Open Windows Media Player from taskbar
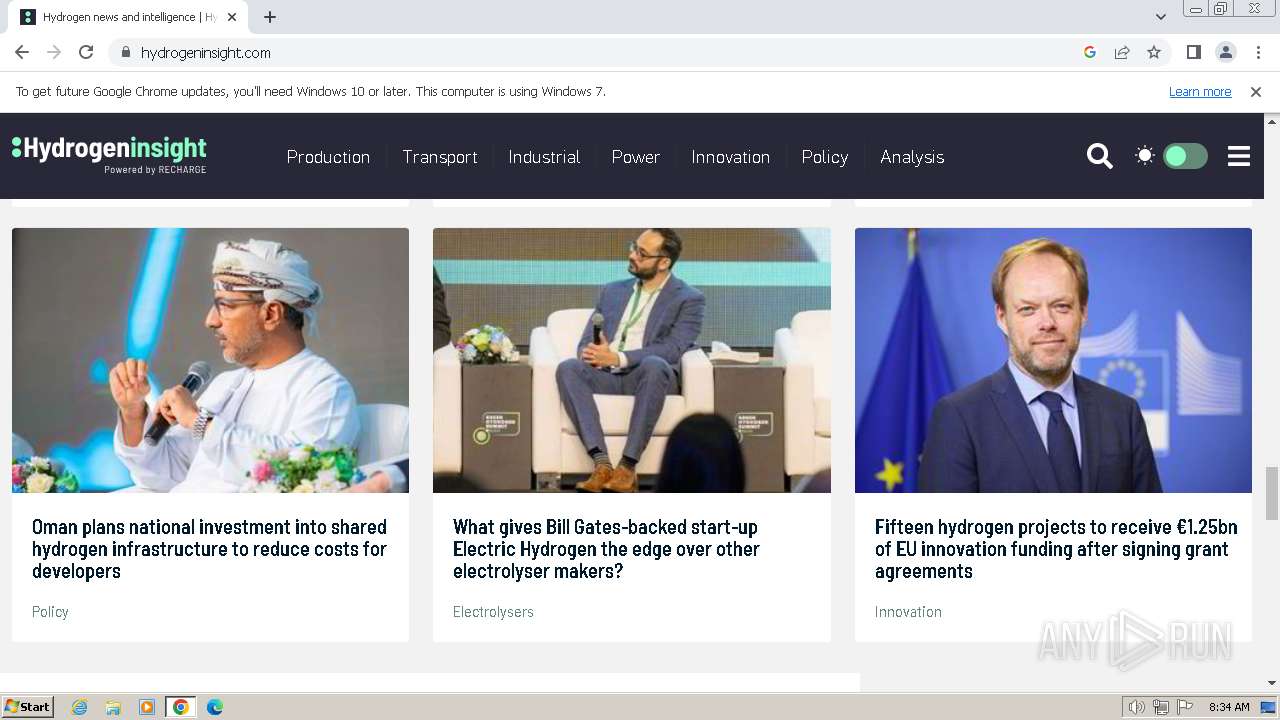The height and width of the screenshot is (720, 1280). [147, 707]
